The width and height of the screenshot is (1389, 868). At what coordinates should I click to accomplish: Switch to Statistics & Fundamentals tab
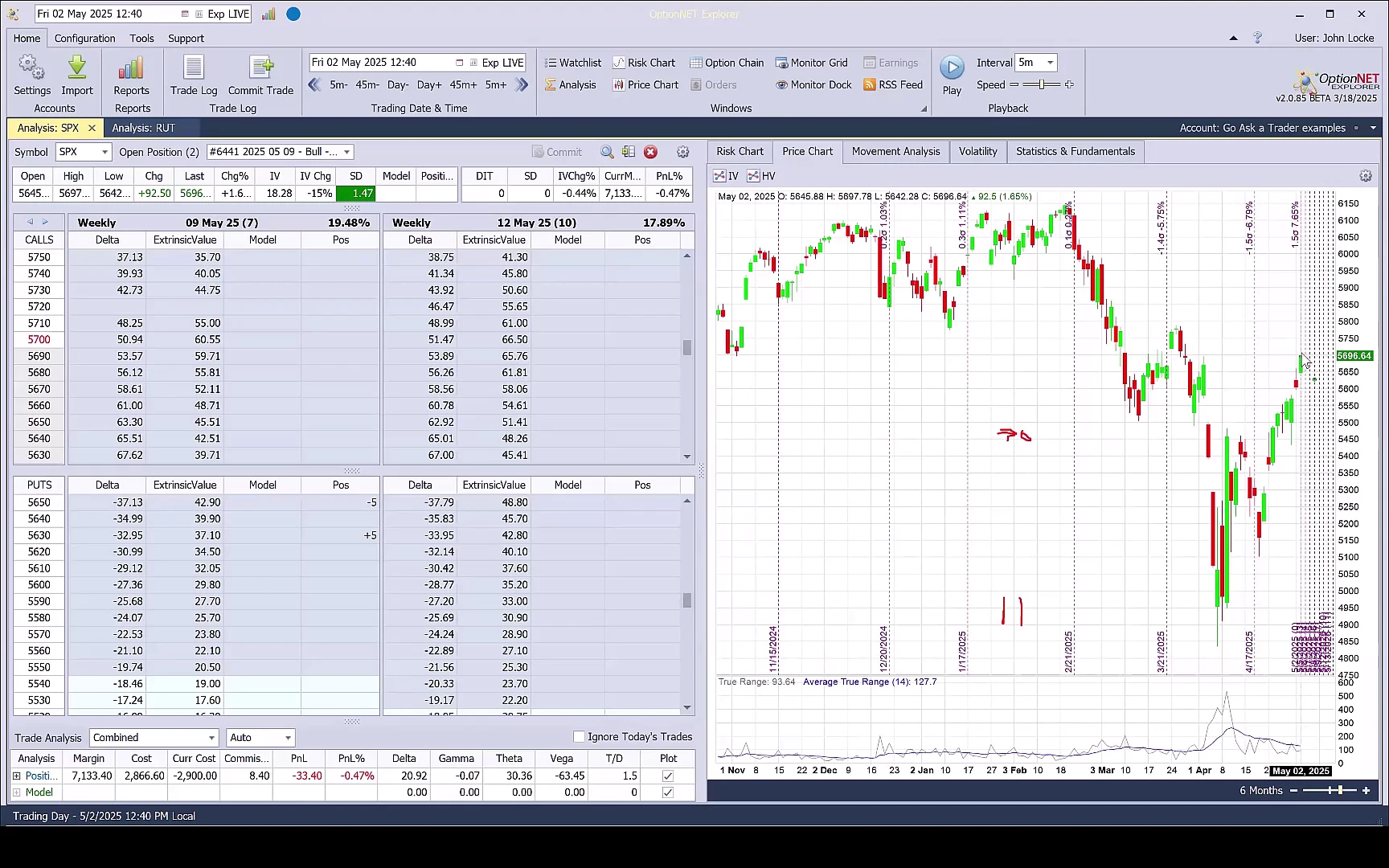point(1076,152)
